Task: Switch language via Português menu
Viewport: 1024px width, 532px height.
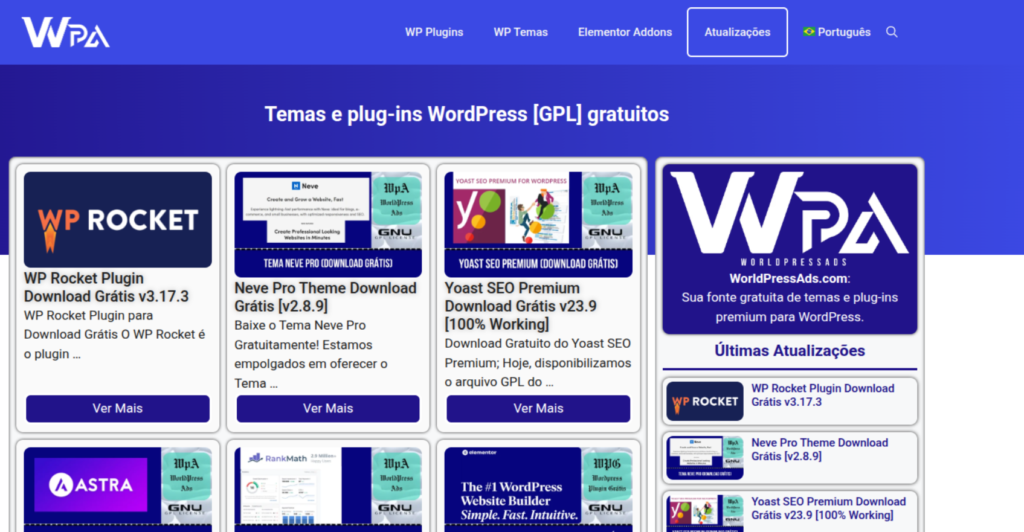Action: (844, 32)
